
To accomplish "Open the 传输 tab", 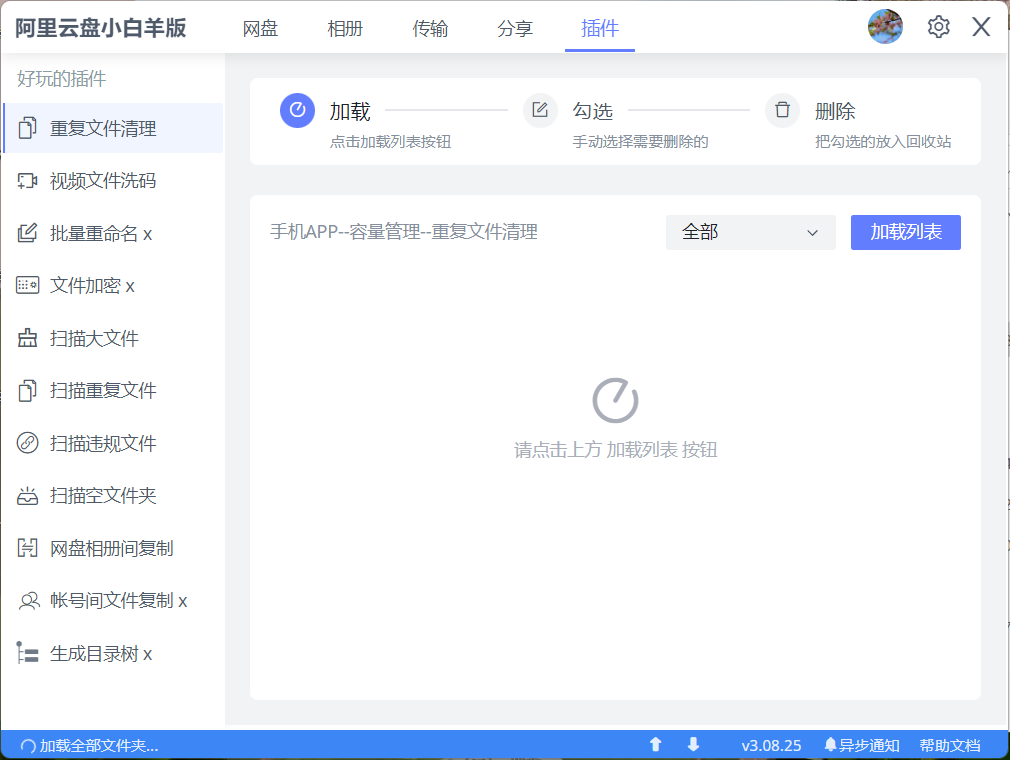I will coord(430,29).
